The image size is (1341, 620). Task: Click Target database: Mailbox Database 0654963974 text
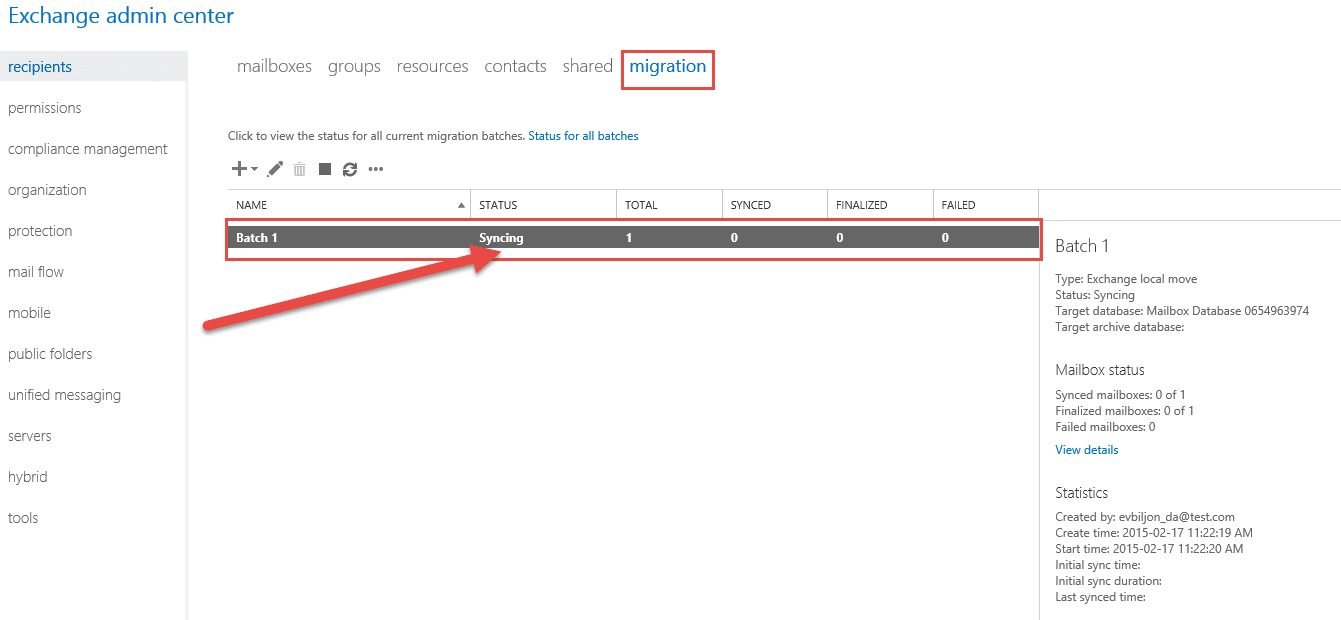point(1182,311)
